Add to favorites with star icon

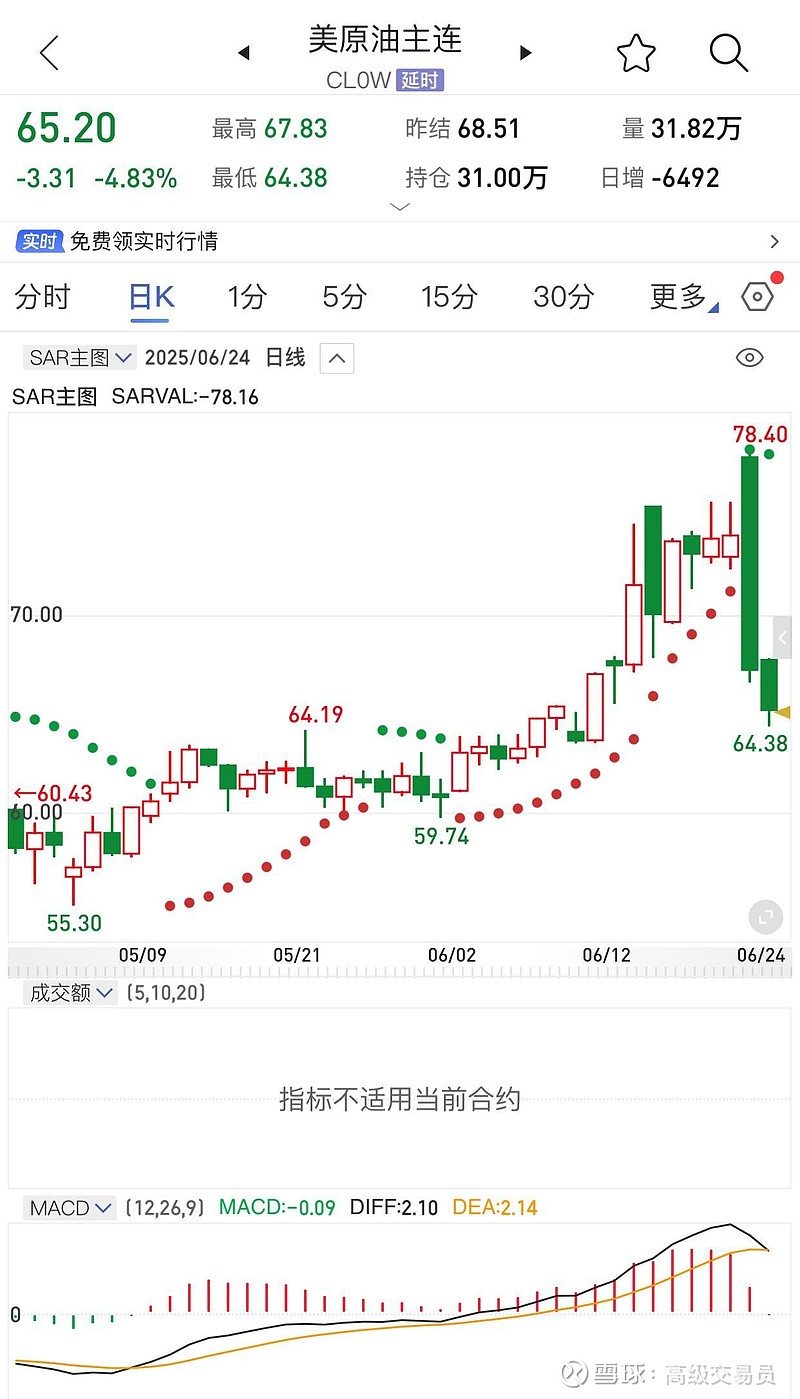coord(636,53)
